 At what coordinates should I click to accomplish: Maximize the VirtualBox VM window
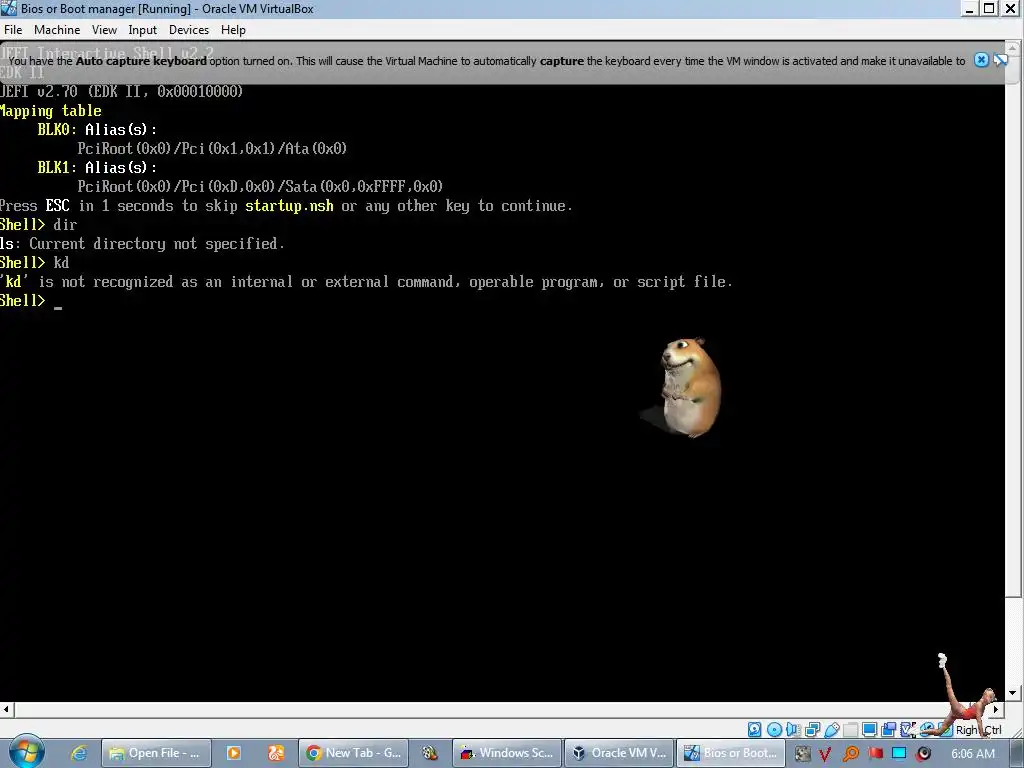[989, 8]
